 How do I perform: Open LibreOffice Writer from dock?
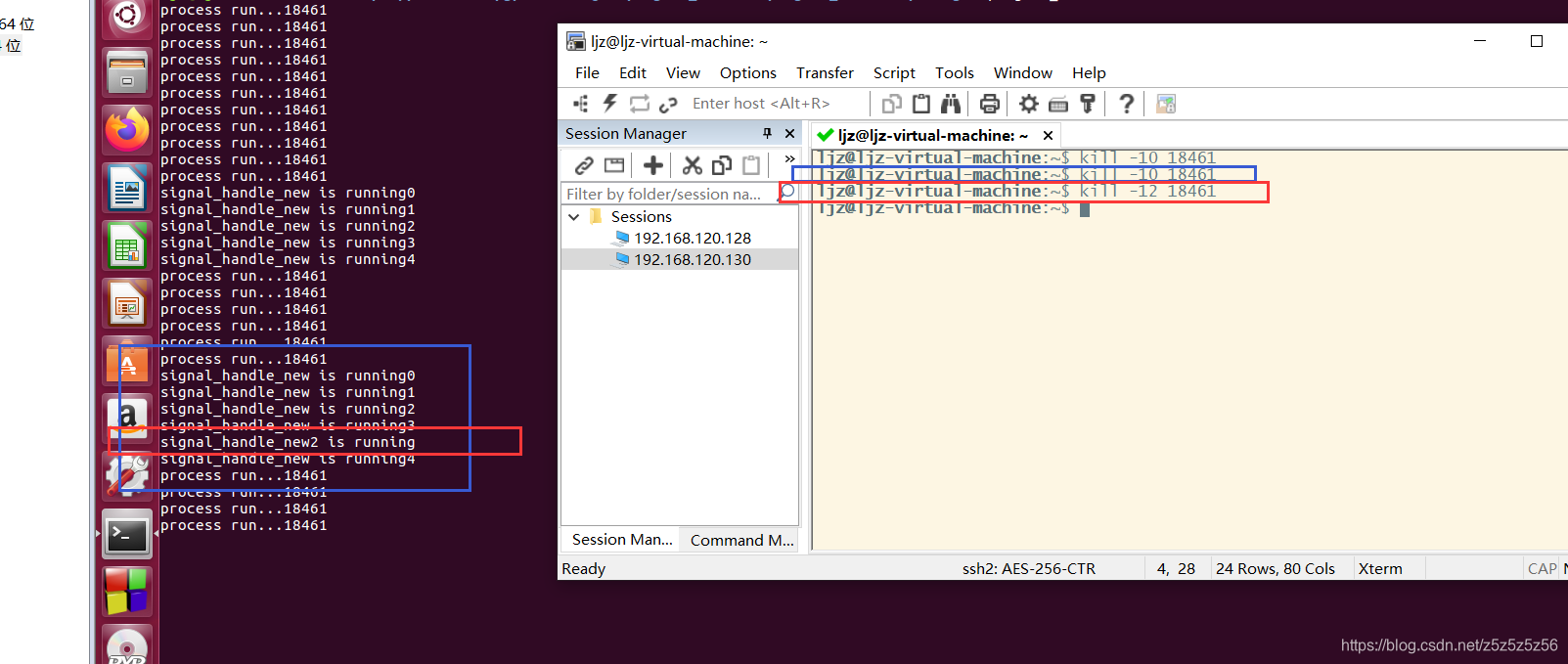(x=127, y=188)
